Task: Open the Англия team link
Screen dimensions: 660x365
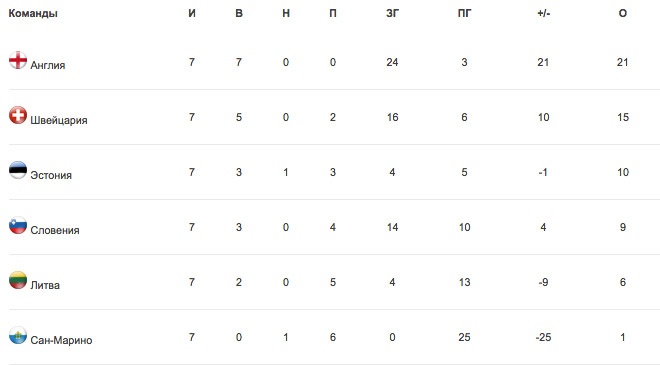Action: pyautogui.click(x=48, y=65)
